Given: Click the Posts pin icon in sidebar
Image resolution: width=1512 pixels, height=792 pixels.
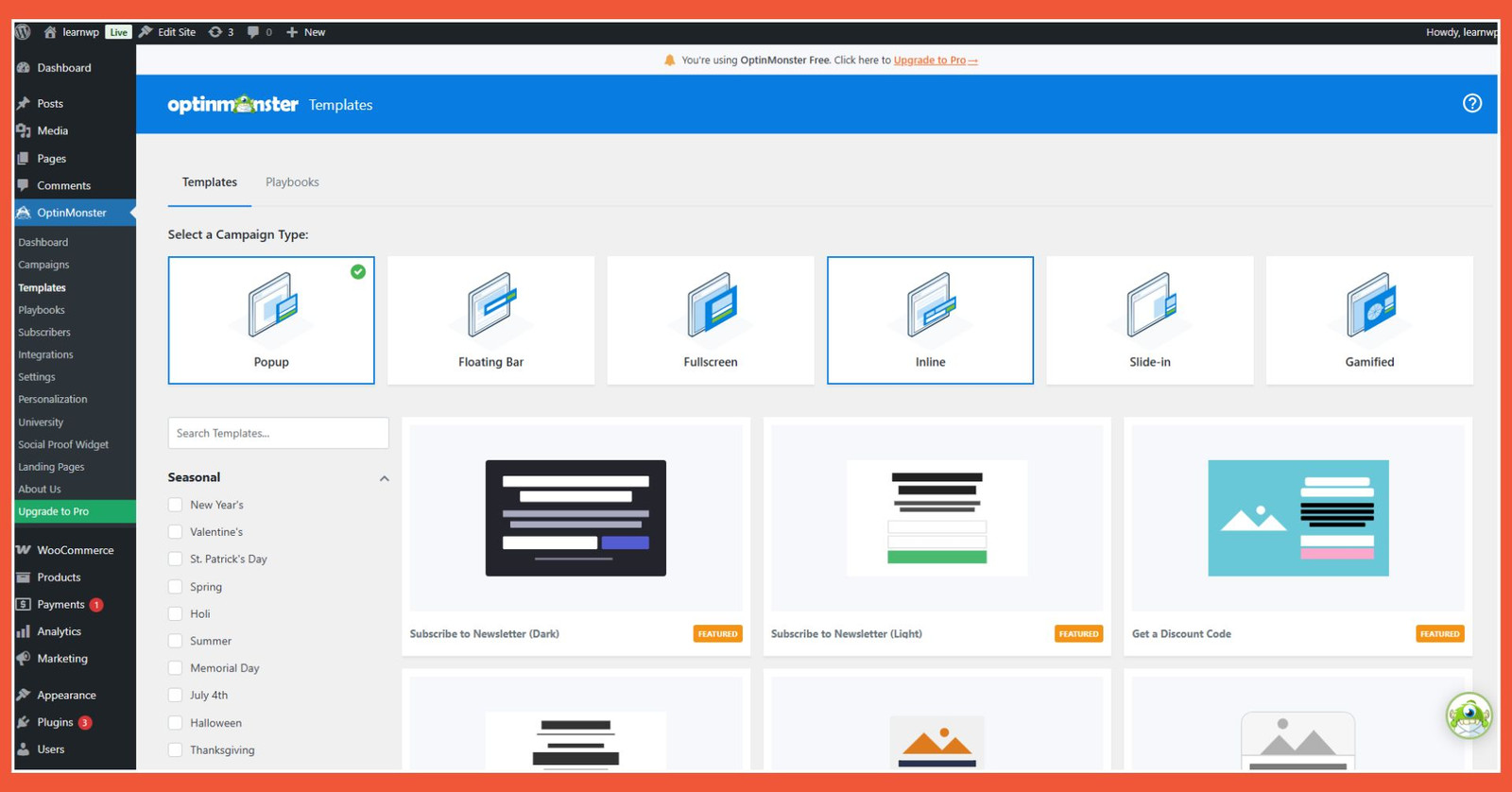Looking at the screenshot, I should 24,104.
